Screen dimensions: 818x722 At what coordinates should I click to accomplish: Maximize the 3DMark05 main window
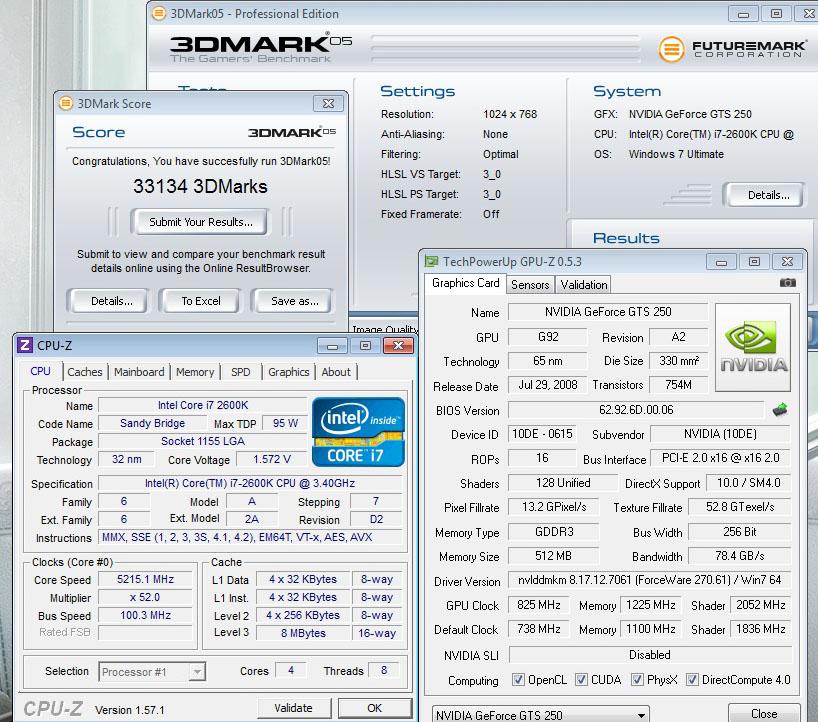[x=777, y=14]
